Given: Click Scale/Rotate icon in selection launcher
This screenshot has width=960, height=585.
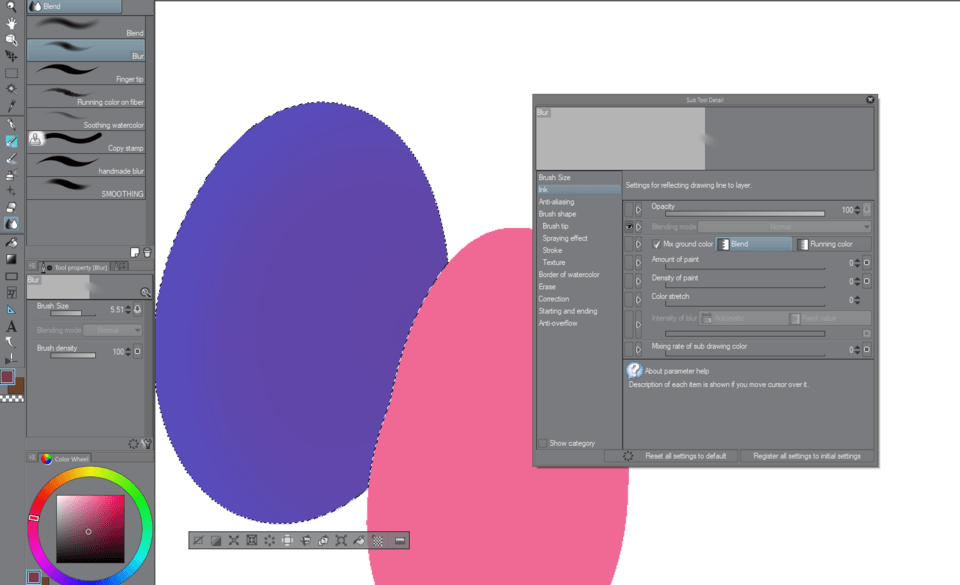Looking at the screenshot, I should [341, 540].
